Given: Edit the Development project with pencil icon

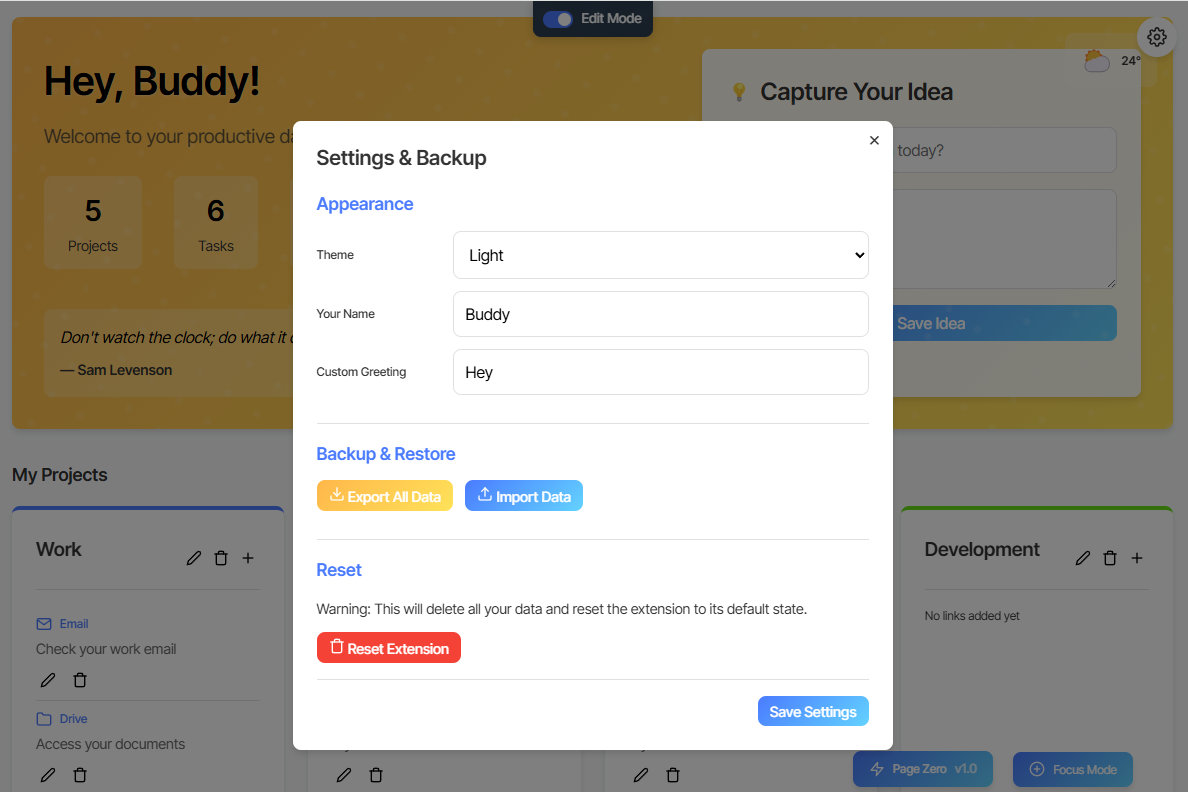Looking at the screenshot, I should point(1082,558).
